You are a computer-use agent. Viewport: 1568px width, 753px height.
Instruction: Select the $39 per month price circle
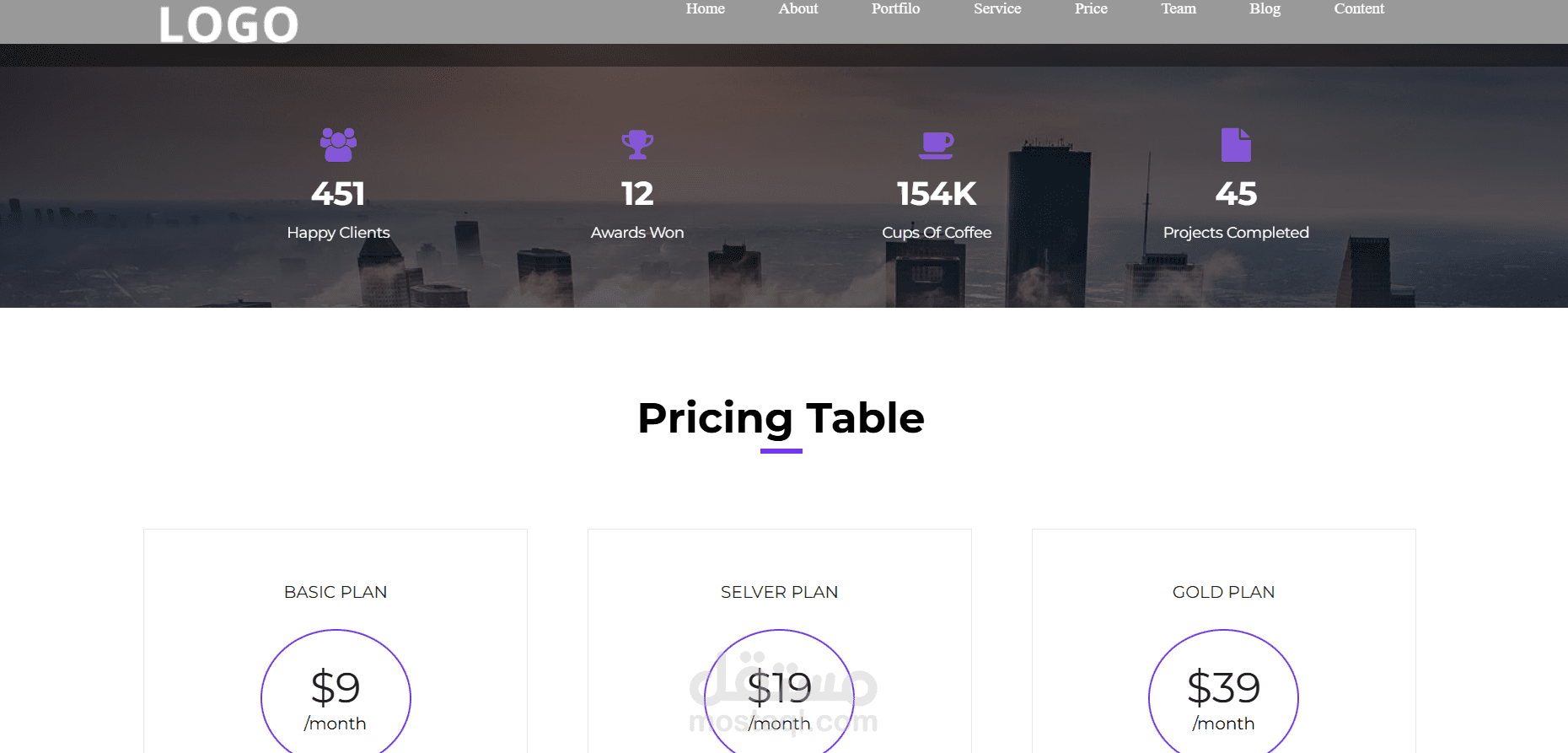coord(1223,696)
